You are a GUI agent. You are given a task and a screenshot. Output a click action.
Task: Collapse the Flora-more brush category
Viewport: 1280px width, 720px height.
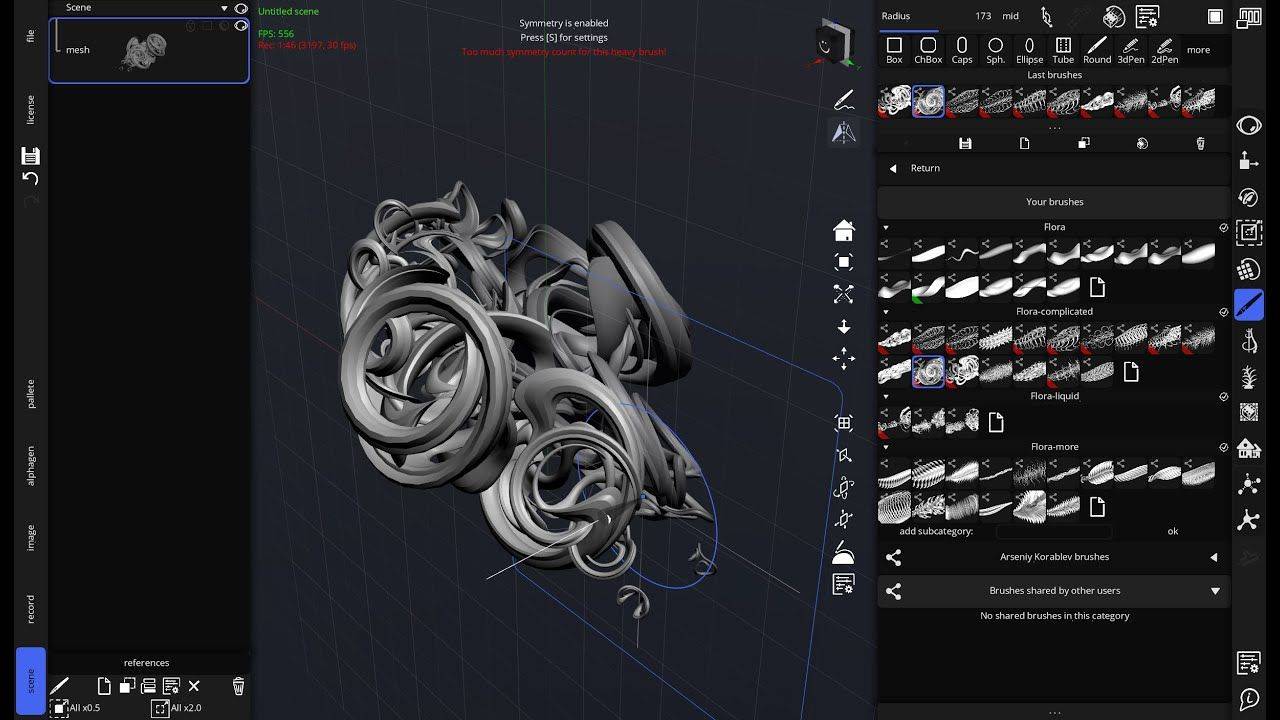(886, 448)
